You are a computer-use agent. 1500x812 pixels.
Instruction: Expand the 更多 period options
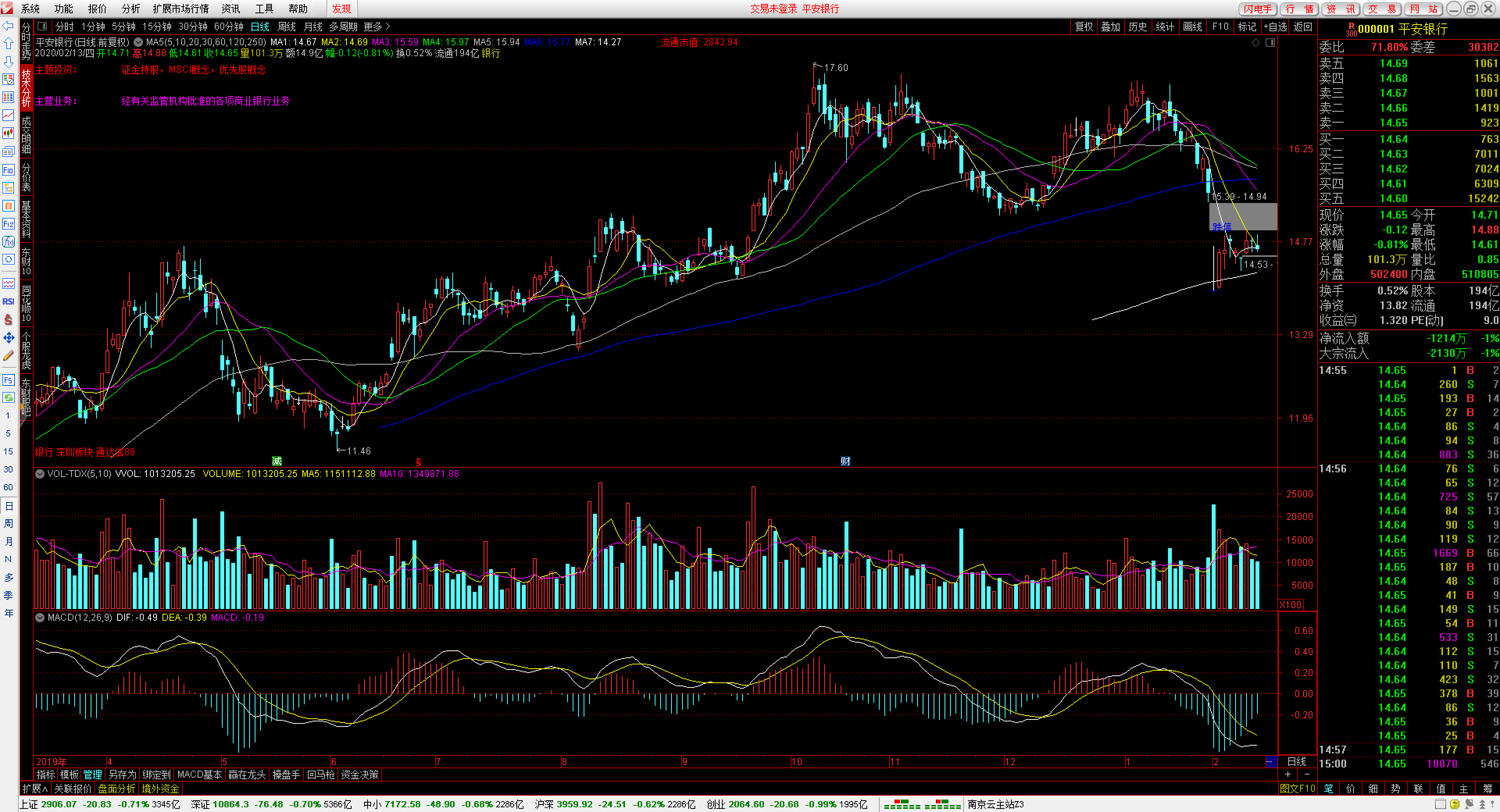376,27
